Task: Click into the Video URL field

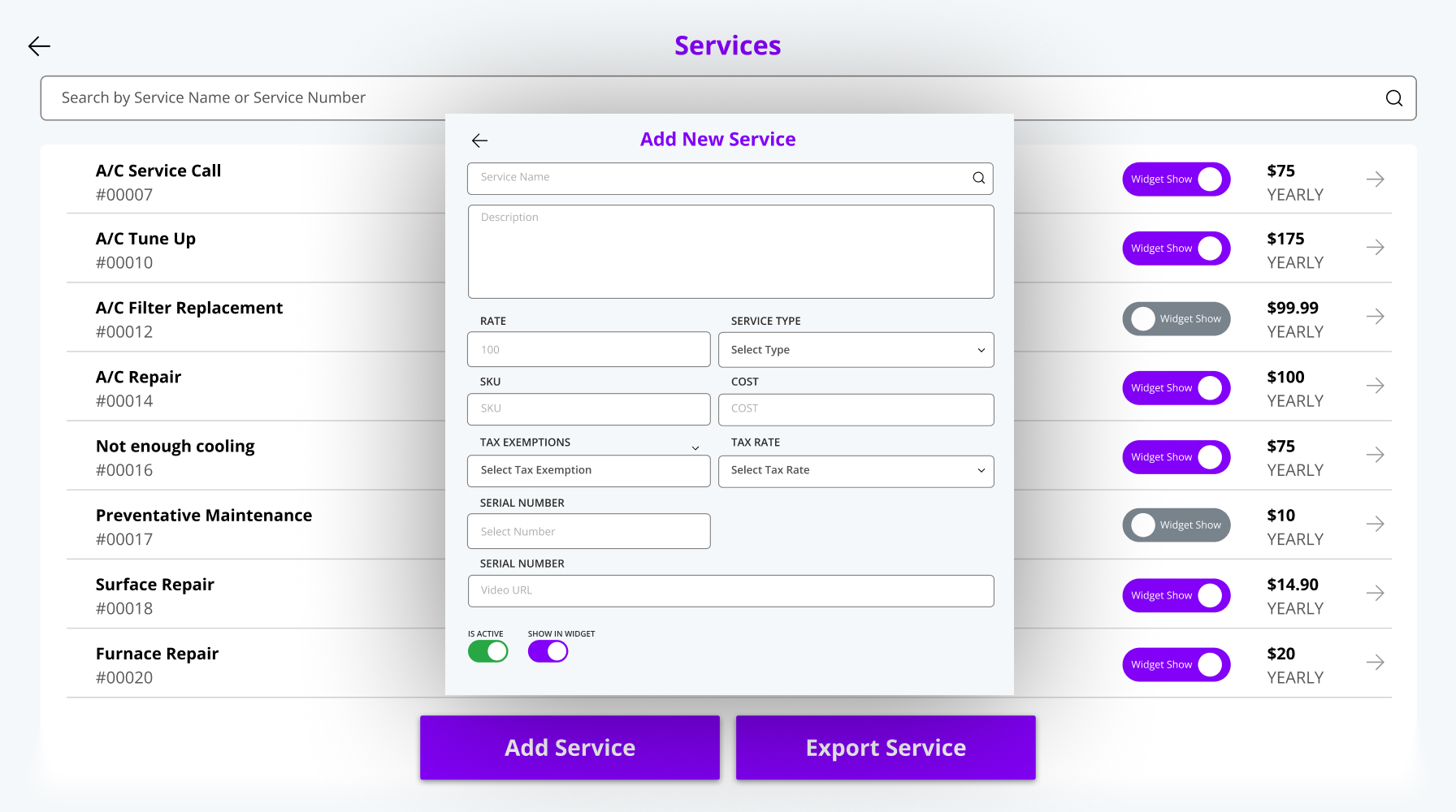Action: pos(730,591)
